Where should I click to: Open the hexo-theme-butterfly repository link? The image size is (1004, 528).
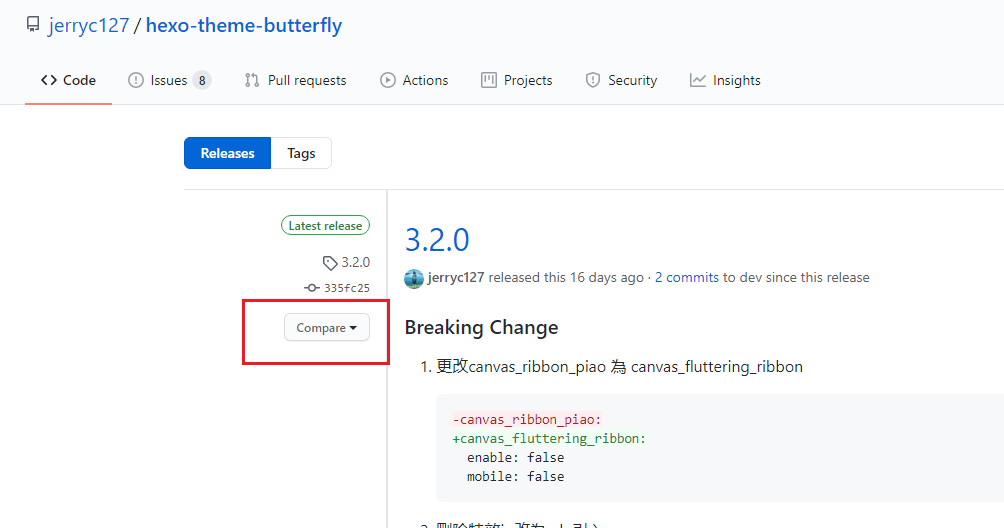pos(244,26)
